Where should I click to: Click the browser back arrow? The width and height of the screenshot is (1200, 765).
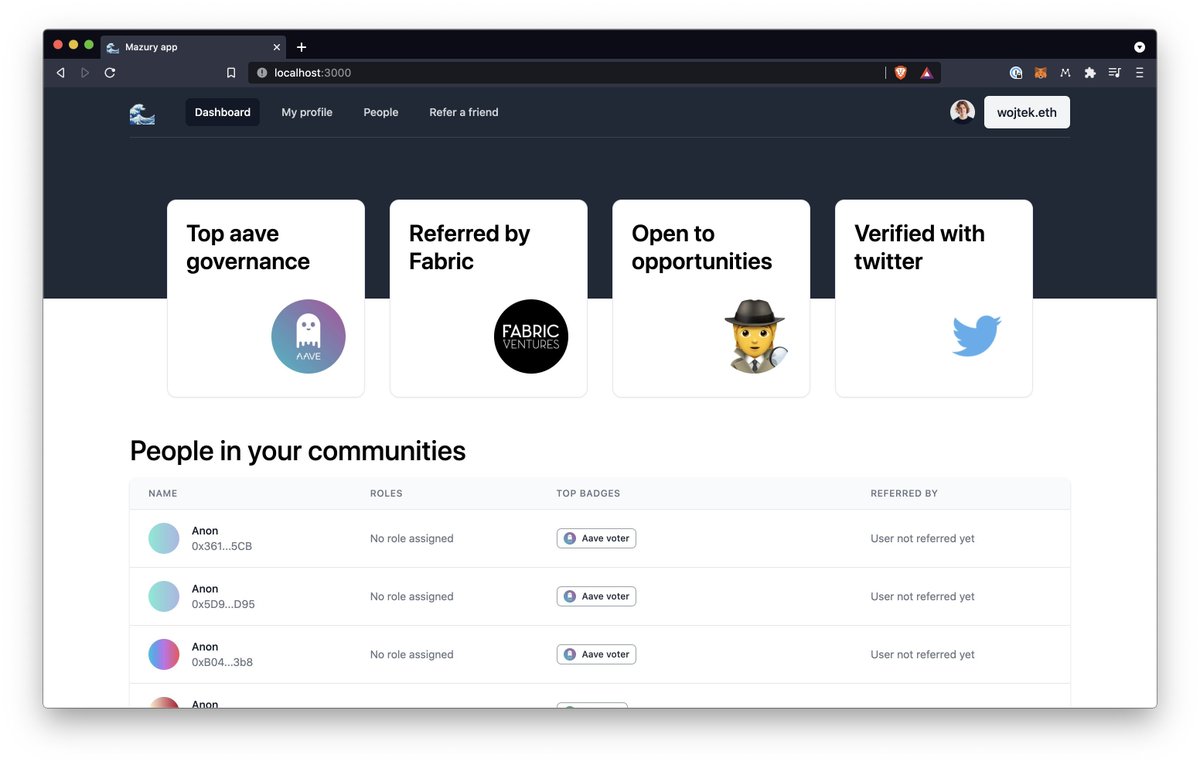coord(61,73)
